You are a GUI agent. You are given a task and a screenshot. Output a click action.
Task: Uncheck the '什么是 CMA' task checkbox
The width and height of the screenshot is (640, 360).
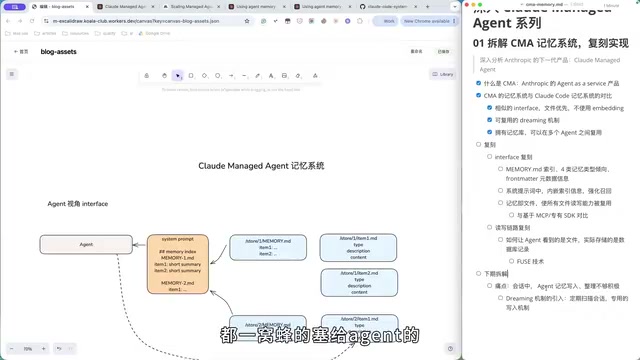tap(478, 83)
